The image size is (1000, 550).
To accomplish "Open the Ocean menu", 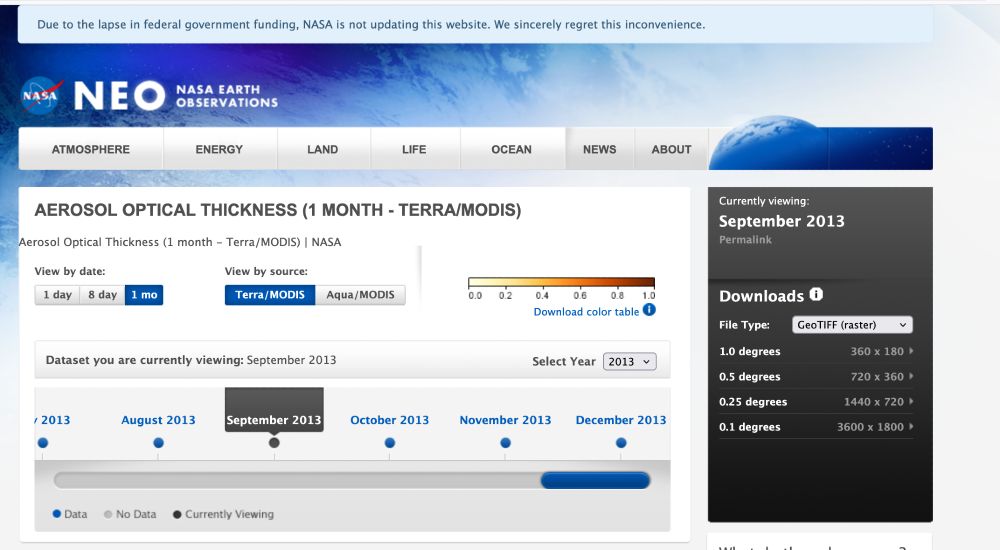I will pos(511,149).
